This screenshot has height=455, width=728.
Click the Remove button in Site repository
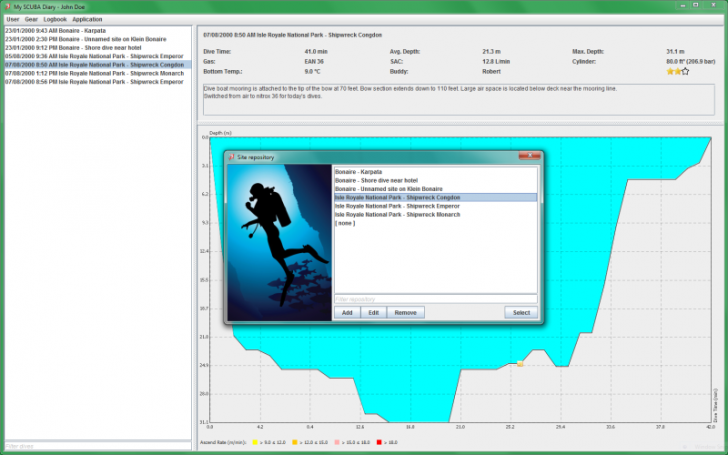click(x=405, y=312)
